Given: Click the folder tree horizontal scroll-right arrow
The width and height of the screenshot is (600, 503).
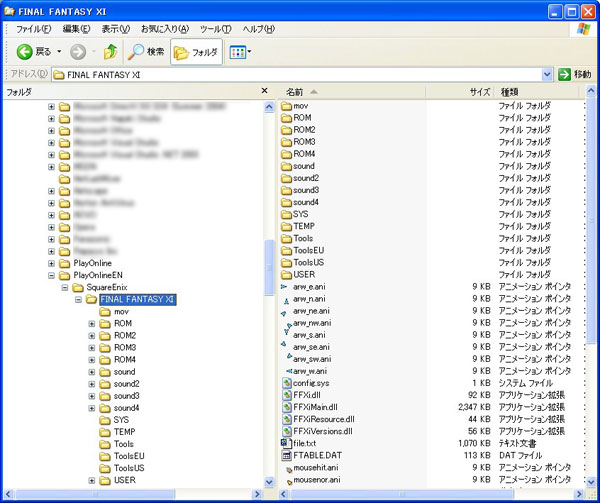Looking at the screenshot, I should pyautogui.click(x=258, y=494).
